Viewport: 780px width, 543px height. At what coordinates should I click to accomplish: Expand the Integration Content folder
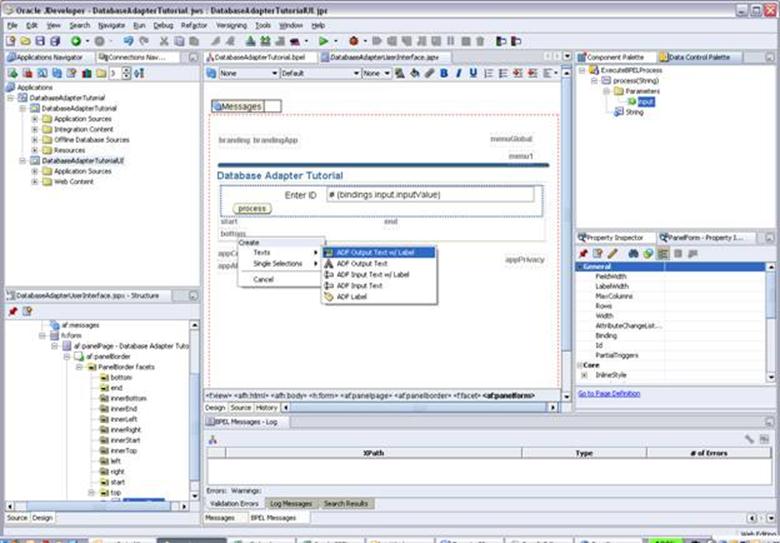35,129
